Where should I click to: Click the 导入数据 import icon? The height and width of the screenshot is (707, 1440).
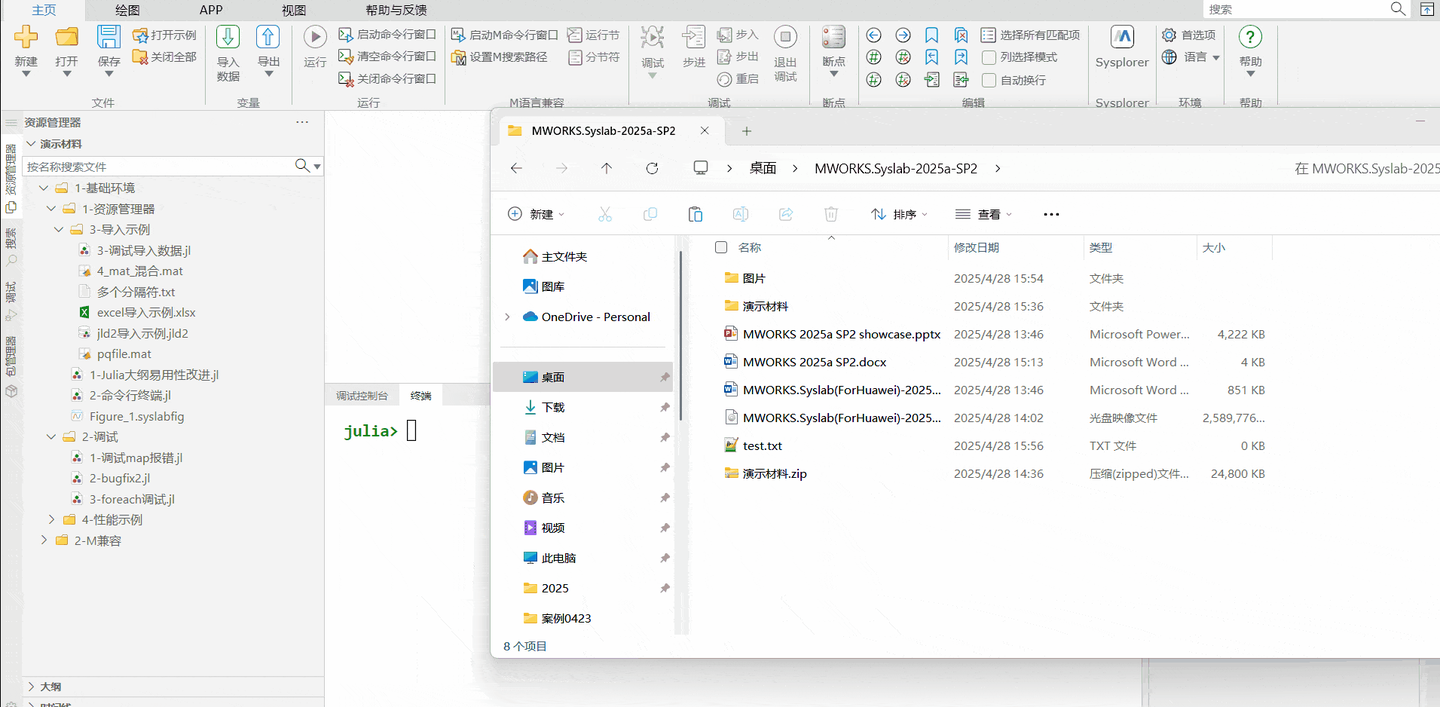coord(228,38)
